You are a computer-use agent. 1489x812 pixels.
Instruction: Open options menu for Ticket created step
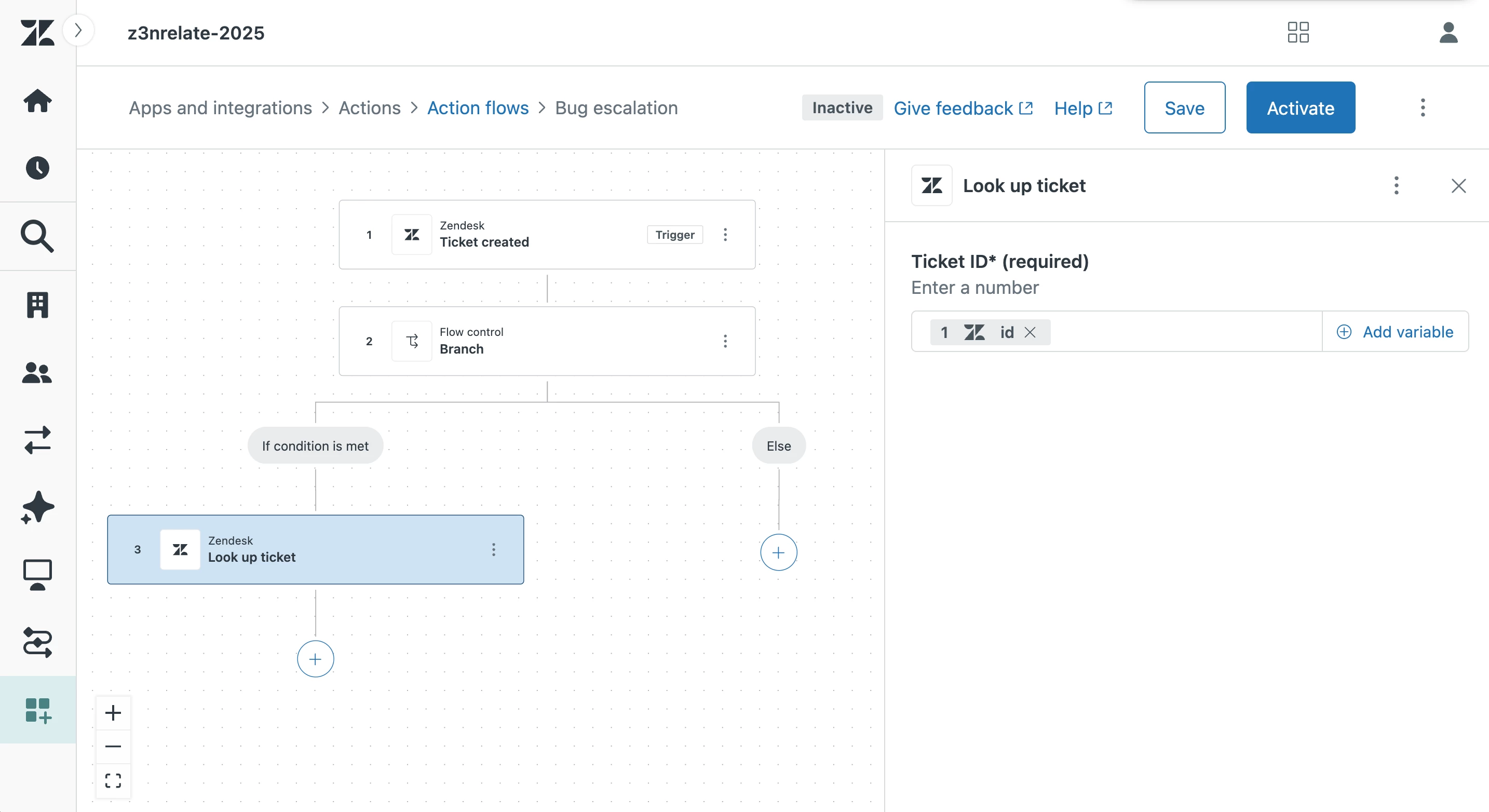[725, 235]
